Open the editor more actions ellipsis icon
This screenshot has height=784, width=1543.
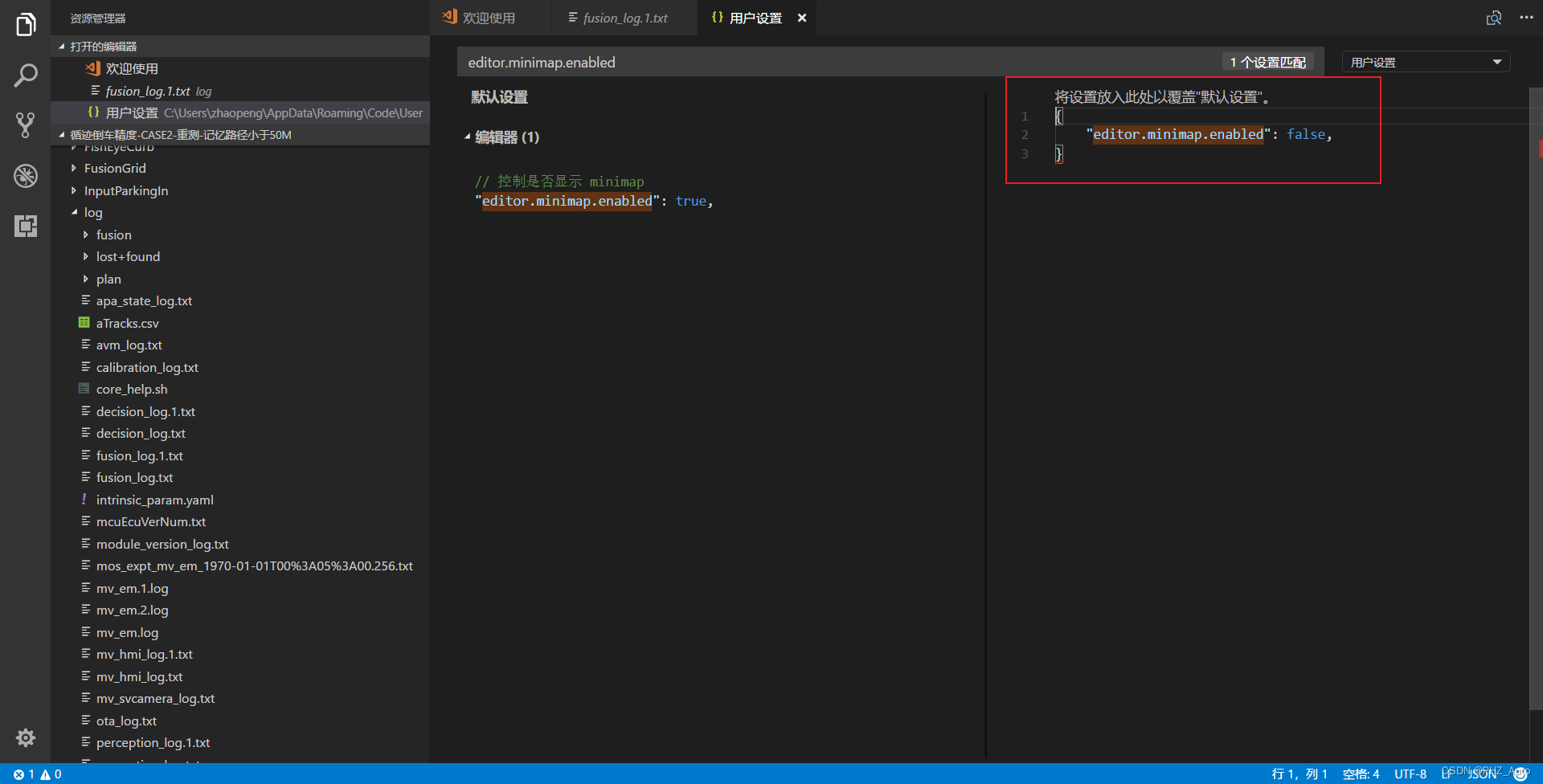(1526, 17)
